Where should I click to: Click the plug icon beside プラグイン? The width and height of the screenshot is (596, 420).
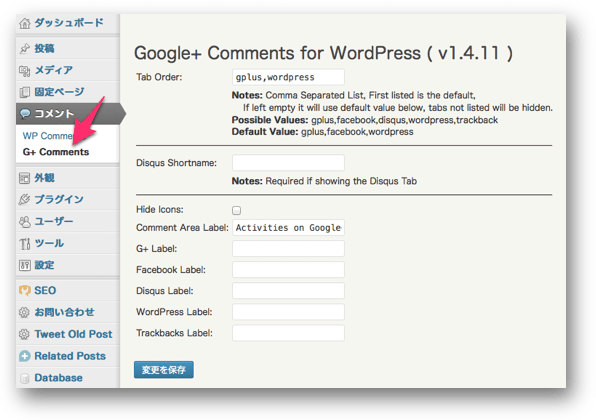25,199
